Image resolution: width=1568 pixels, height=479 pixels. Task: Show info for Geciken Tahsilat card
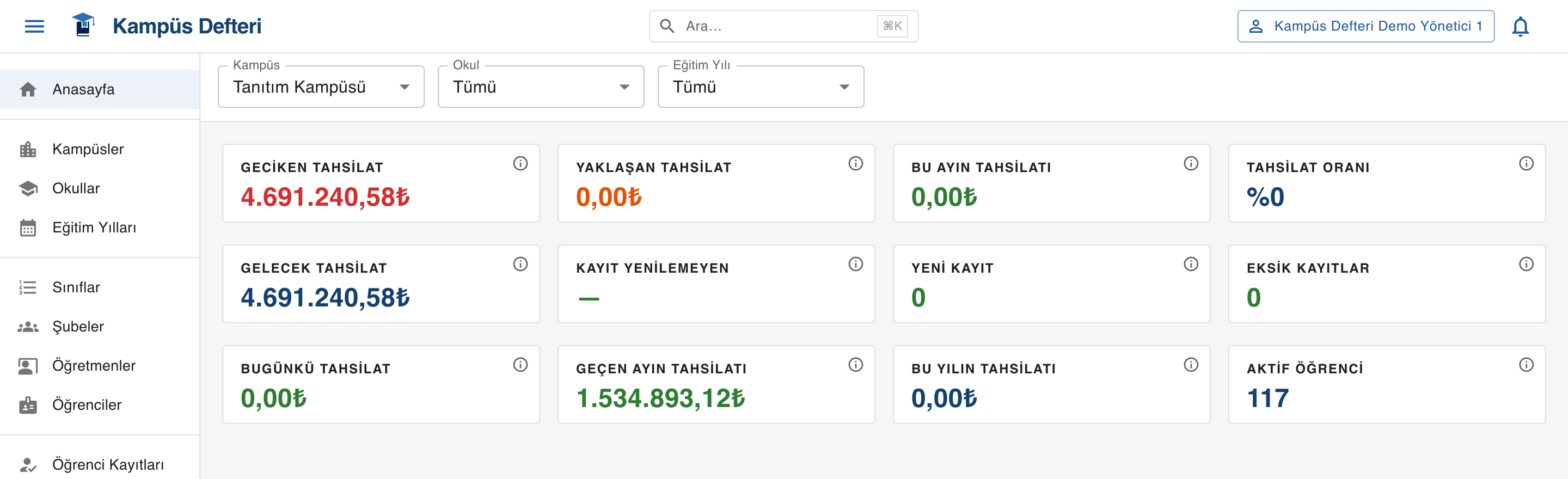tap(520, 163)
